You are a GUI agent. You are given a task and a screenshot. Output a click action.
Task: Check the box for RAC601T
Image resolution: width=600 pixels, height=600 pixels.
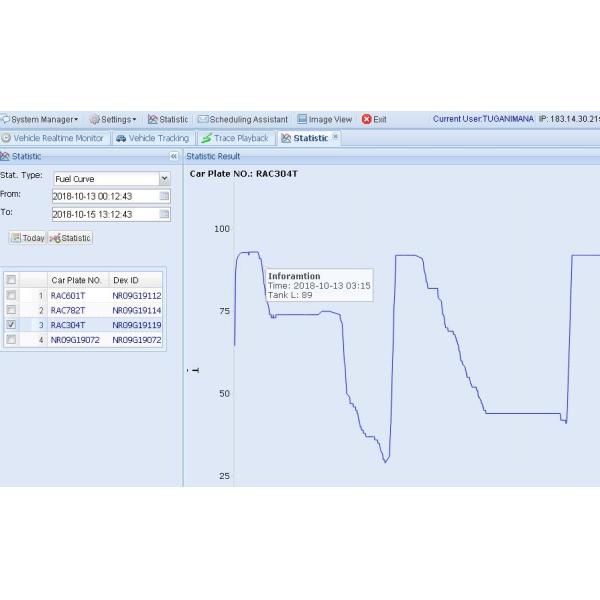coord(11,296)
